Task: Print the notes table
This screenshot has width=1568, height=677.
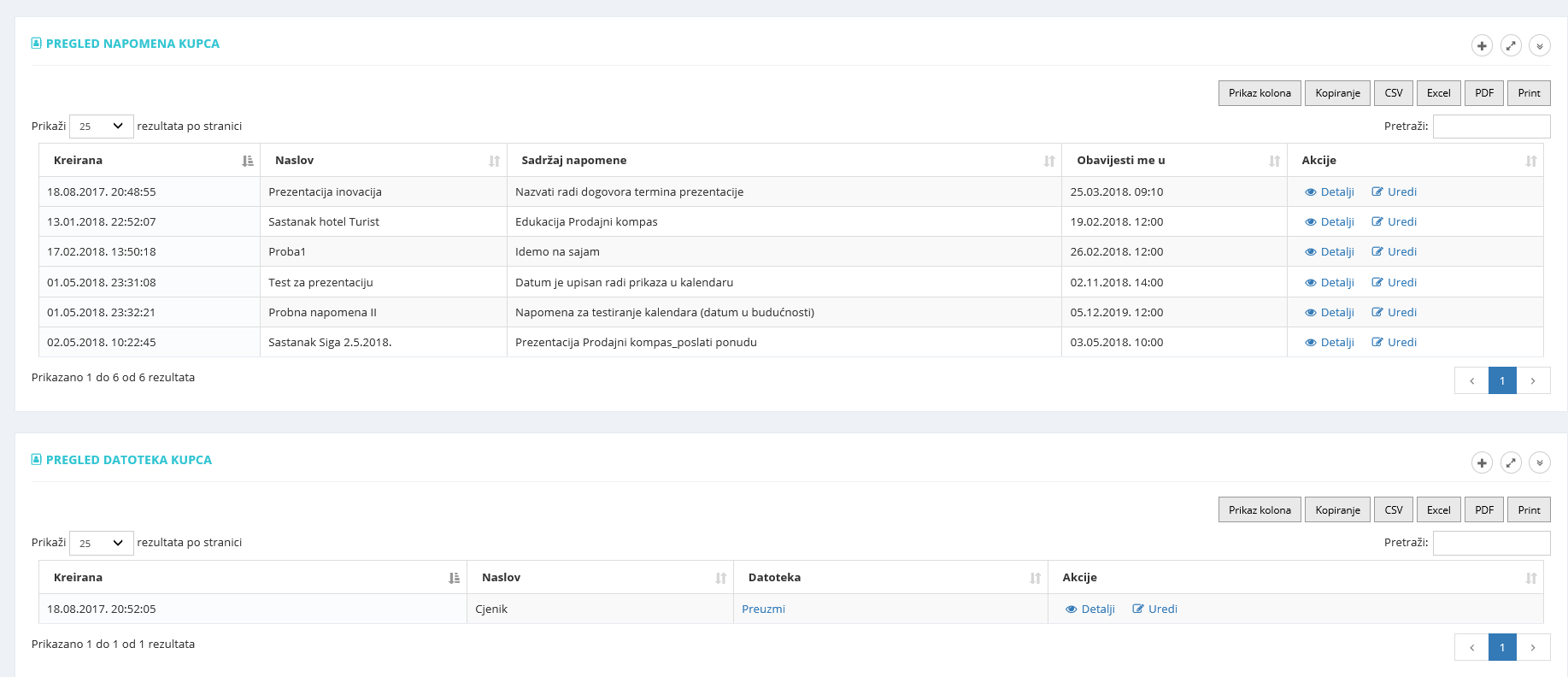Action: [1529, 93]
